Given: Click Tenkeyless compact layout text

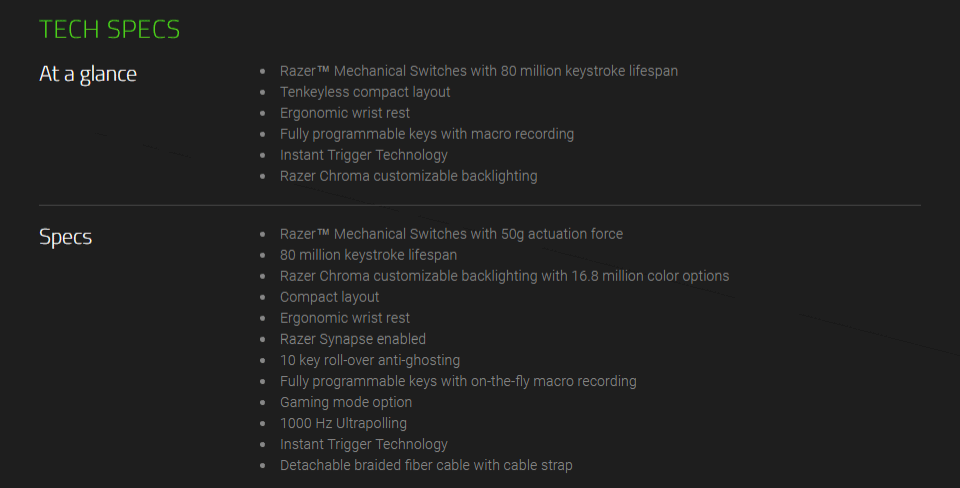Looking at the screenshot, I should pos(365,92).
